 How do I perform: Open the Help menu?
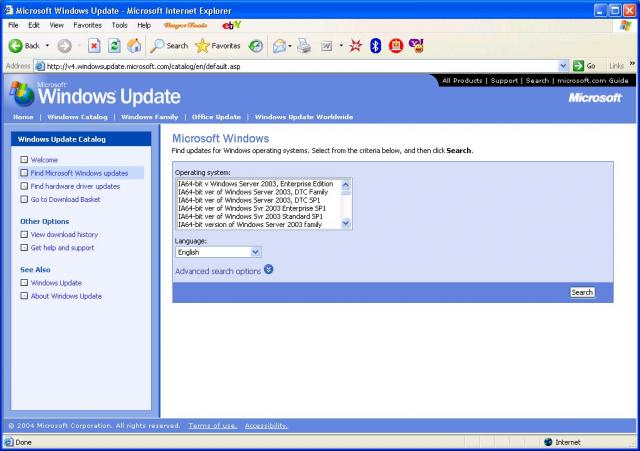point(144,25)
